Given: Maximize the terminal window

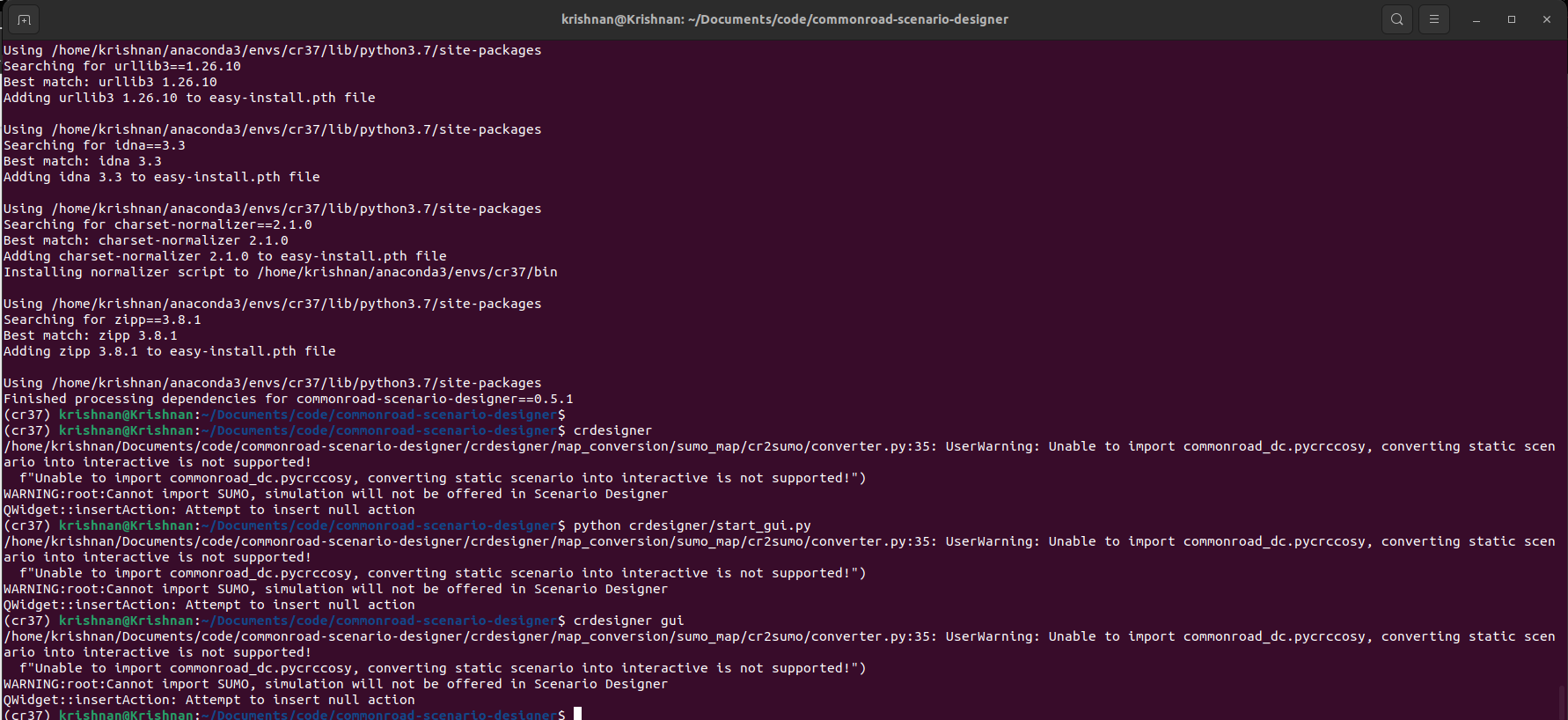Looking at the screenshot, I should point(1512,19).
